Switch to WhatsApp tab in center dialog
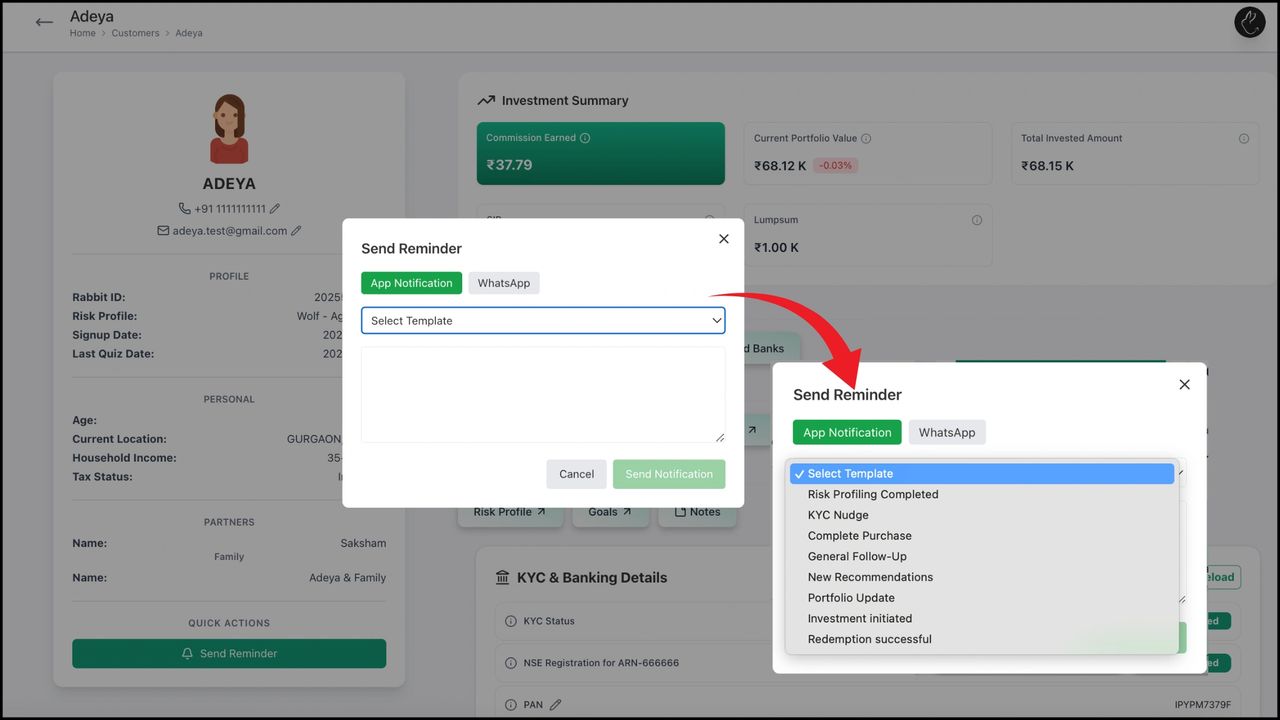The height and width of the screenshot is (720, 1280). [503, 283]
